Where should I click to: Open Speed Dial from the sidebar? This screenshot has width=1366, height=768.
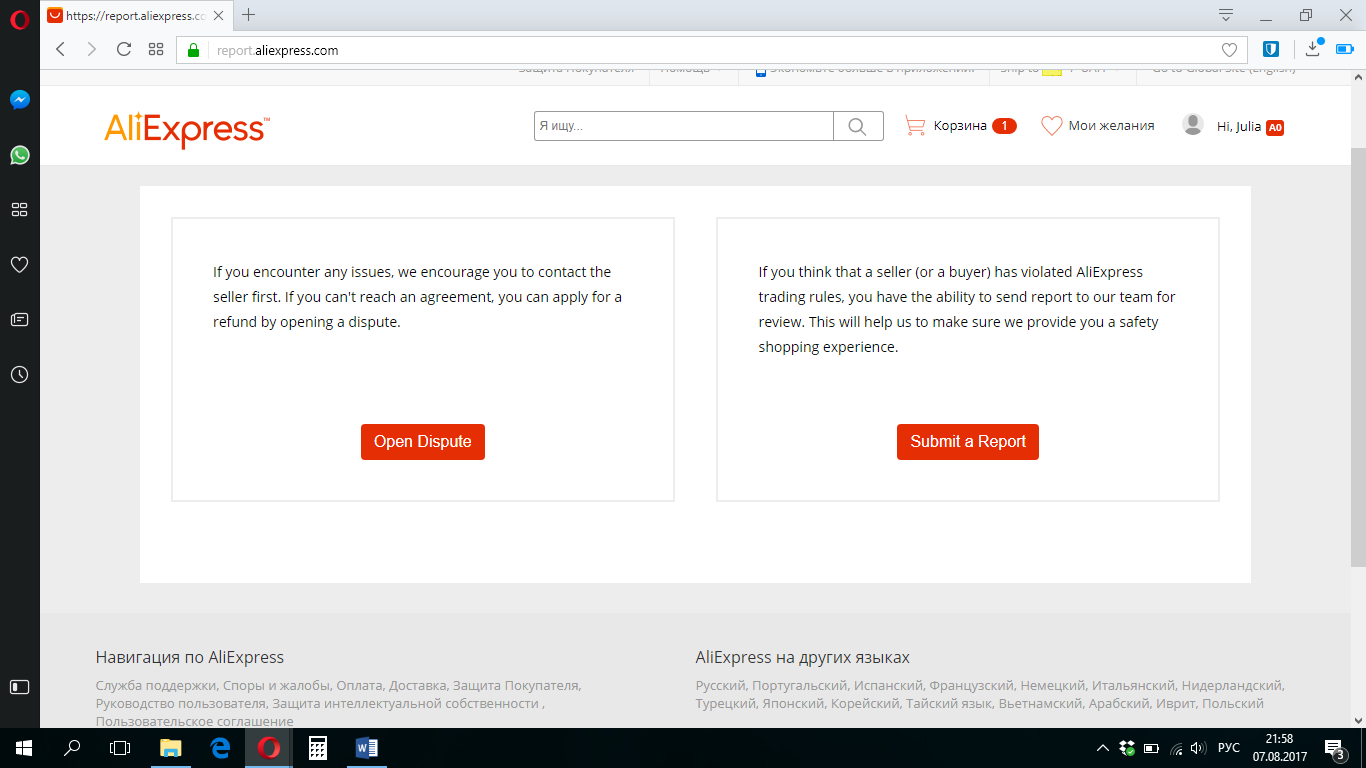tap(19, 210)
